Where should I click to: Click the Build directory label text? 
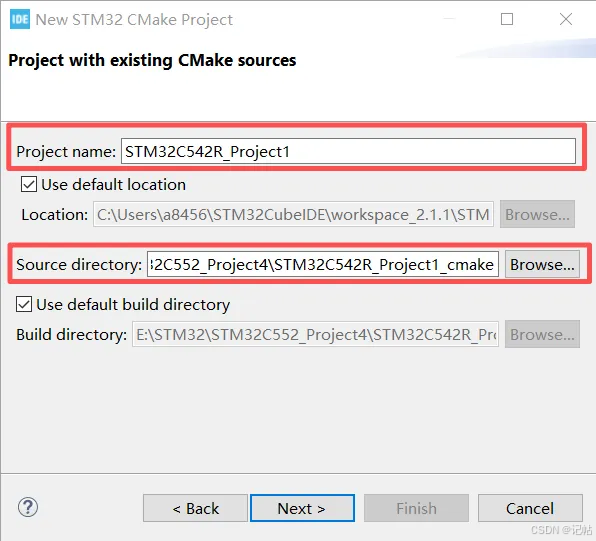tap(71, 335)
